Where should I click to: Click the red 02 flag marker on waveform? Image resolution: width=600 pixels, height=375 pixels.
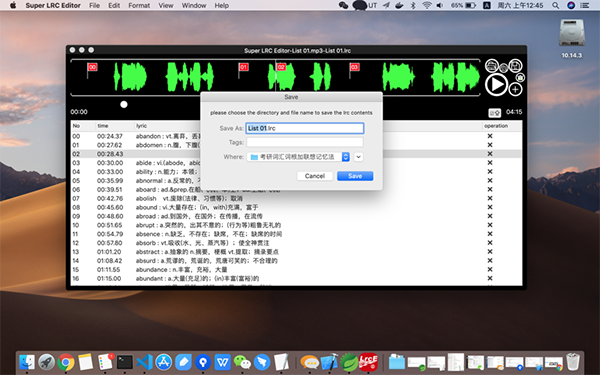pyautogui.click(x=281, y=67)
